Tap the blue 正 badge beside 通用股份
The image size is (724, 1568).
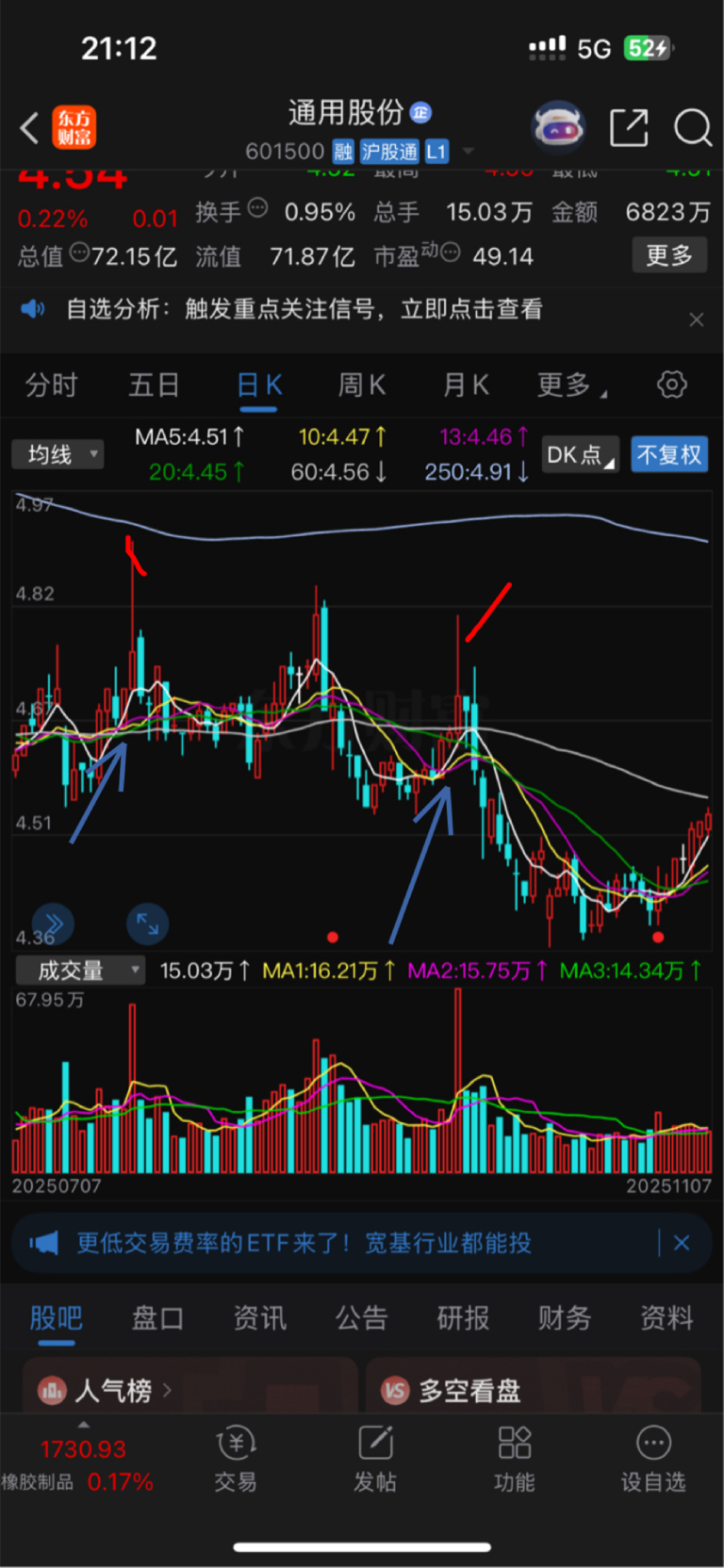tap(420, 113)
